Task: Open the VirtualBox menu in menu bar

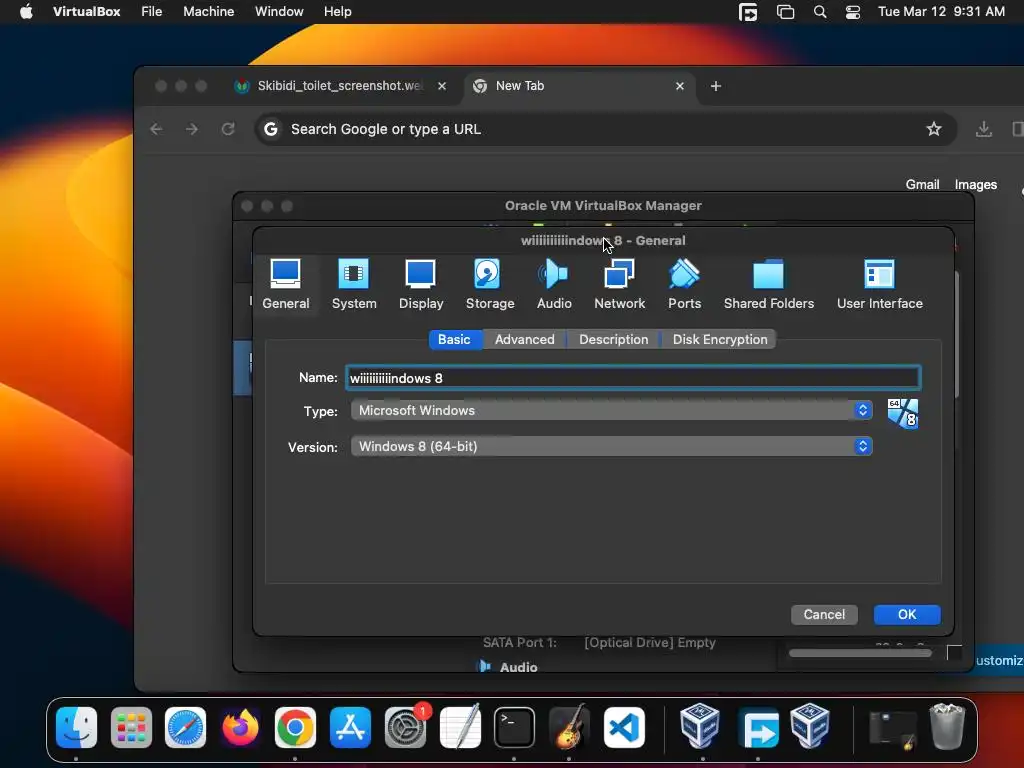Action: [x=86, y=12]
